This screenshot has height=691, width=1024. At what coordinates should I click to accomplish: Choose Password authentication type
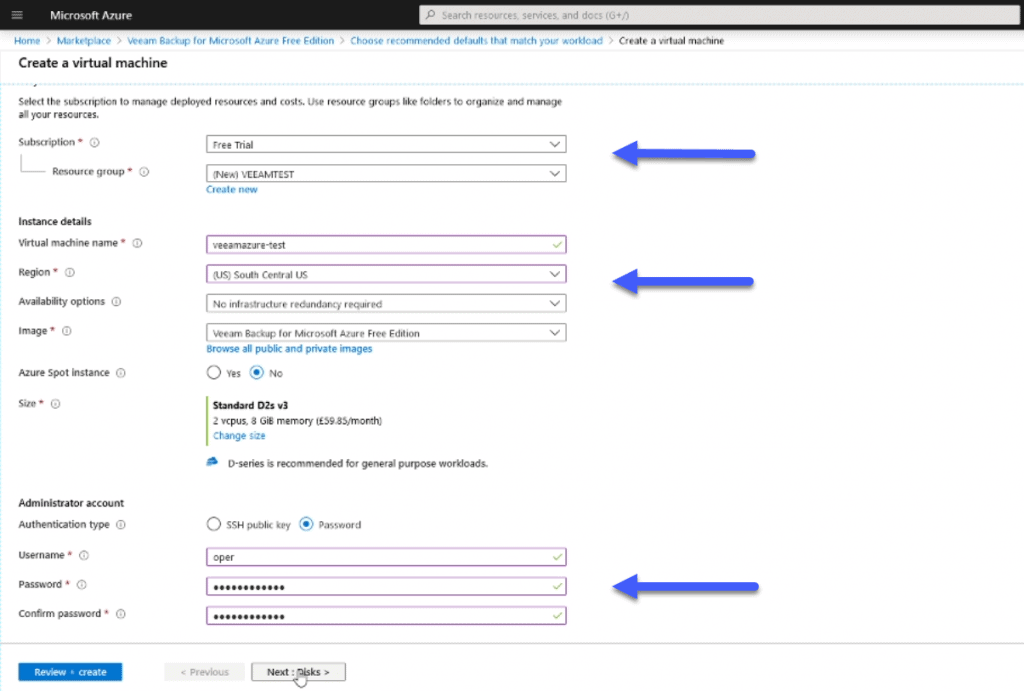coord(306,524)
